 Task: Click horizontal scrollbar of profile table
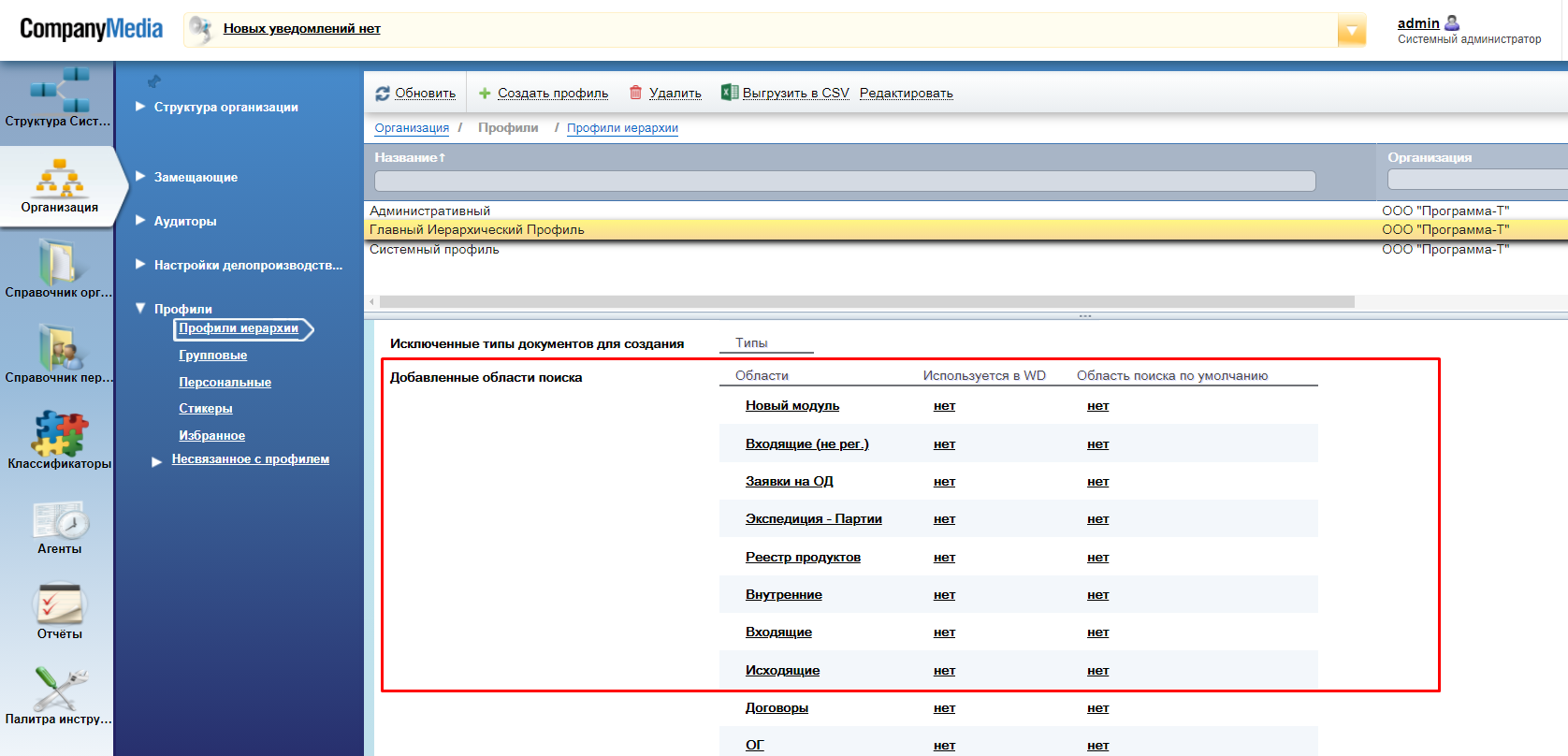[x=867, y=302]
